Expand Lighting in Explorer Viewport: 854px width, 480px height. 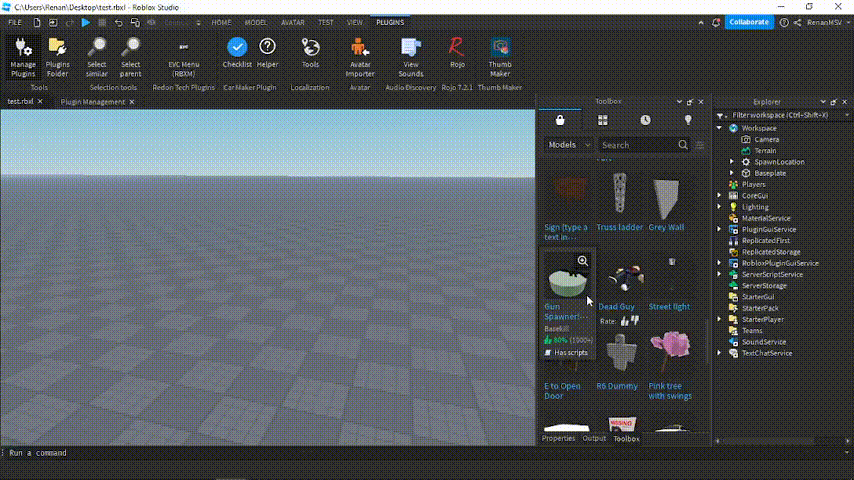pos(719,207)
